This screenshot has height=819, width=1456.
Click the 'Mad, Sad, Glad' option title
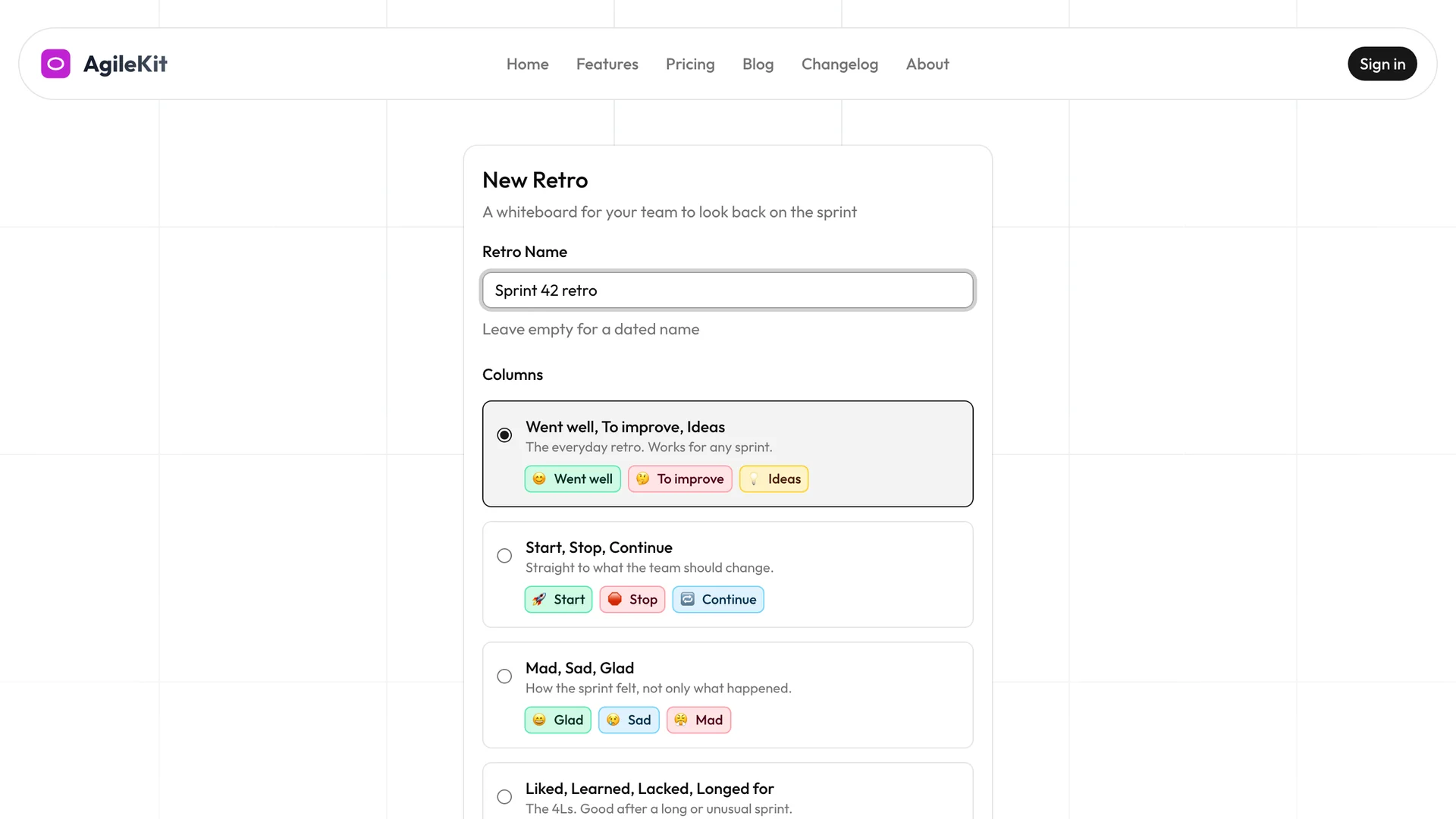click(x=579, y=668)
